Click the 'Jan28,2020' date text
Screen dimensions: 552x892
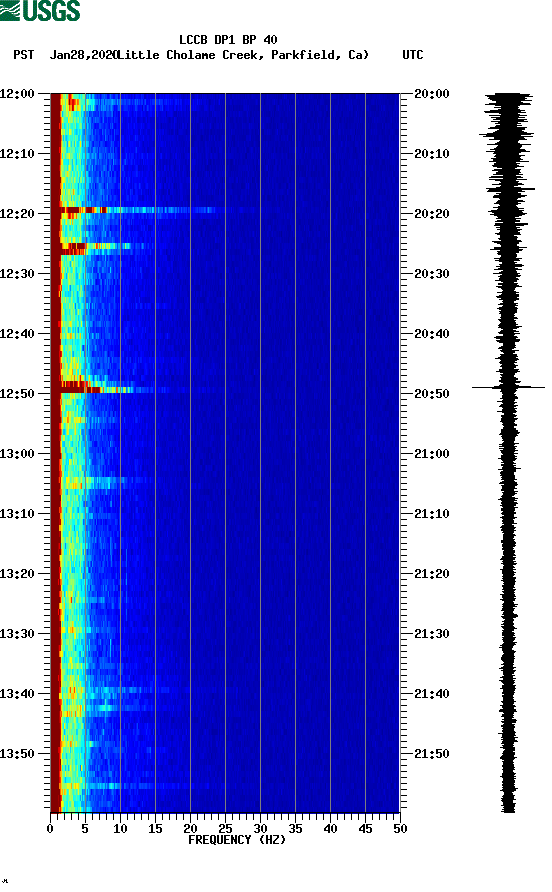[x=83, y=55]
